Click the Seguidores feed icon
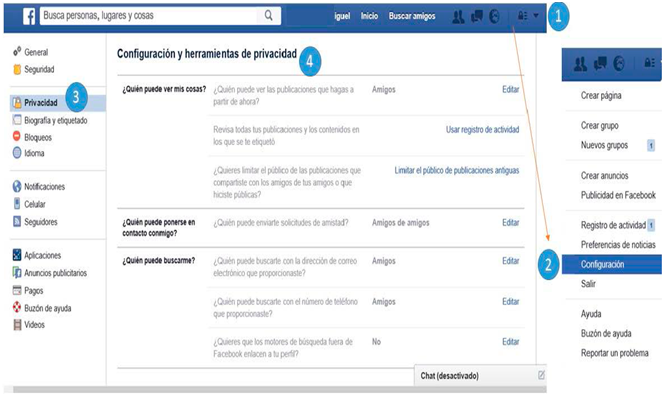 (17, 221)
